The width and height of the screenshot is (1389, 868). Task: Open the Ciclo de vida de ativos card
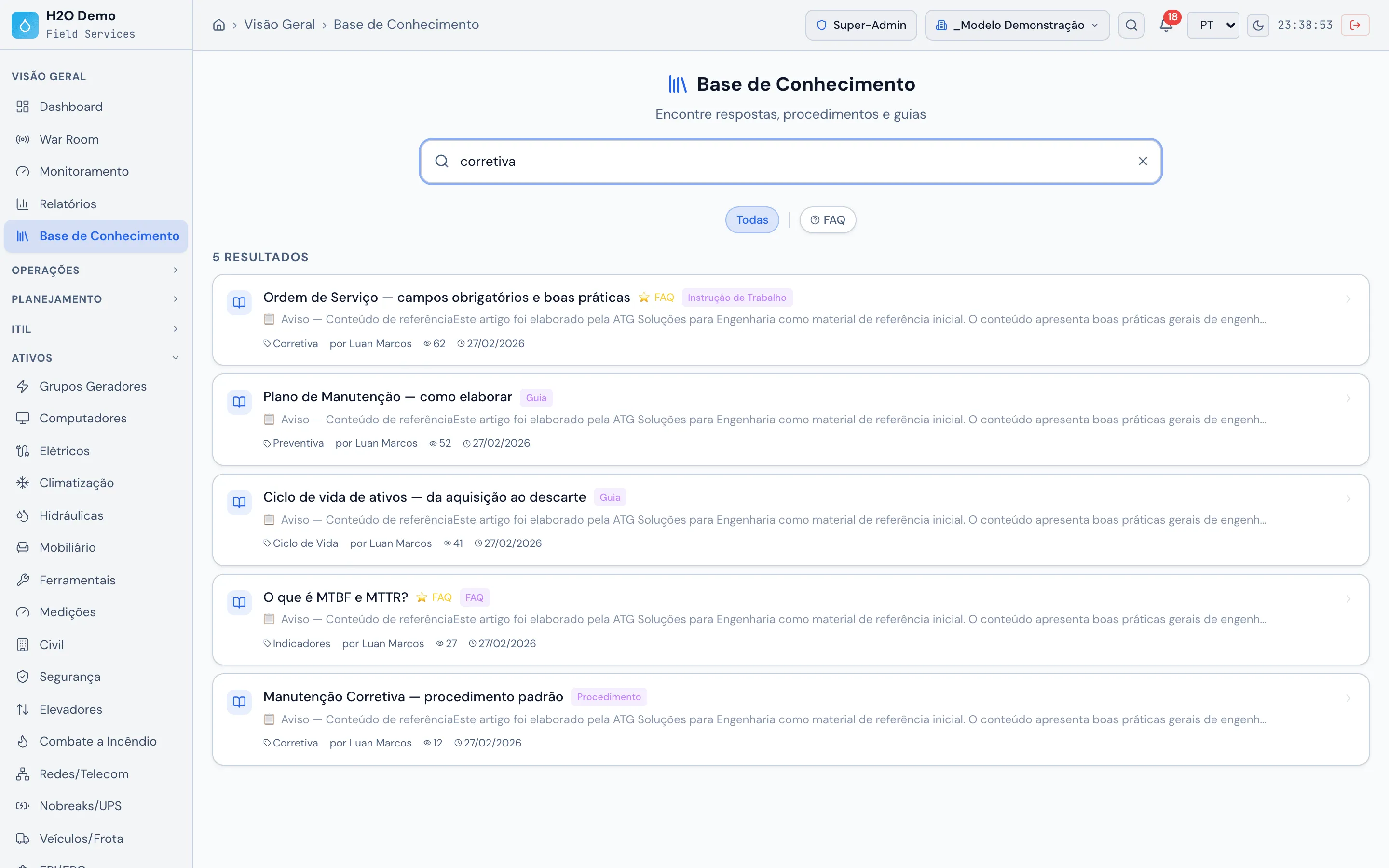pyautogui.click(x=790, y=519)
